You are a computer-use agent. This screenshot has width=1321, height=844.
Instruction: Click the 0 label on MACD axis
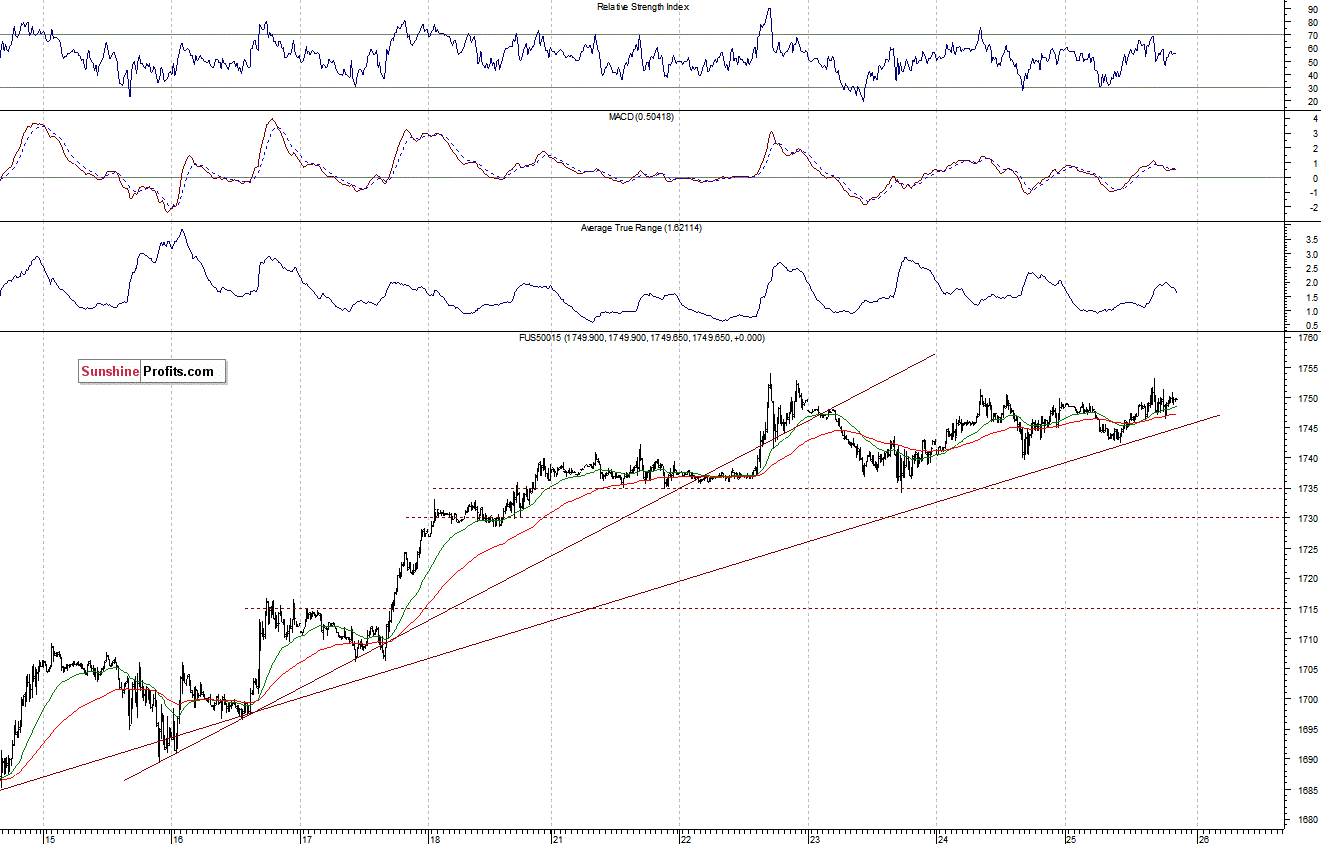click(x=1315, y=178)
